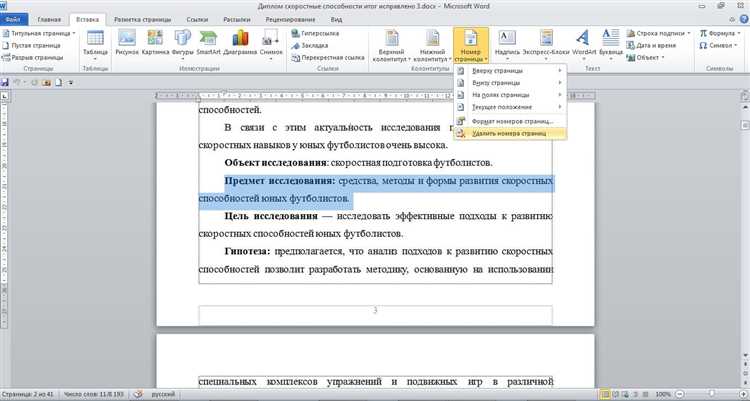The image size is (750, 401).
Task: Expand the Формула equation dropdown
Action: coord(739,33)
